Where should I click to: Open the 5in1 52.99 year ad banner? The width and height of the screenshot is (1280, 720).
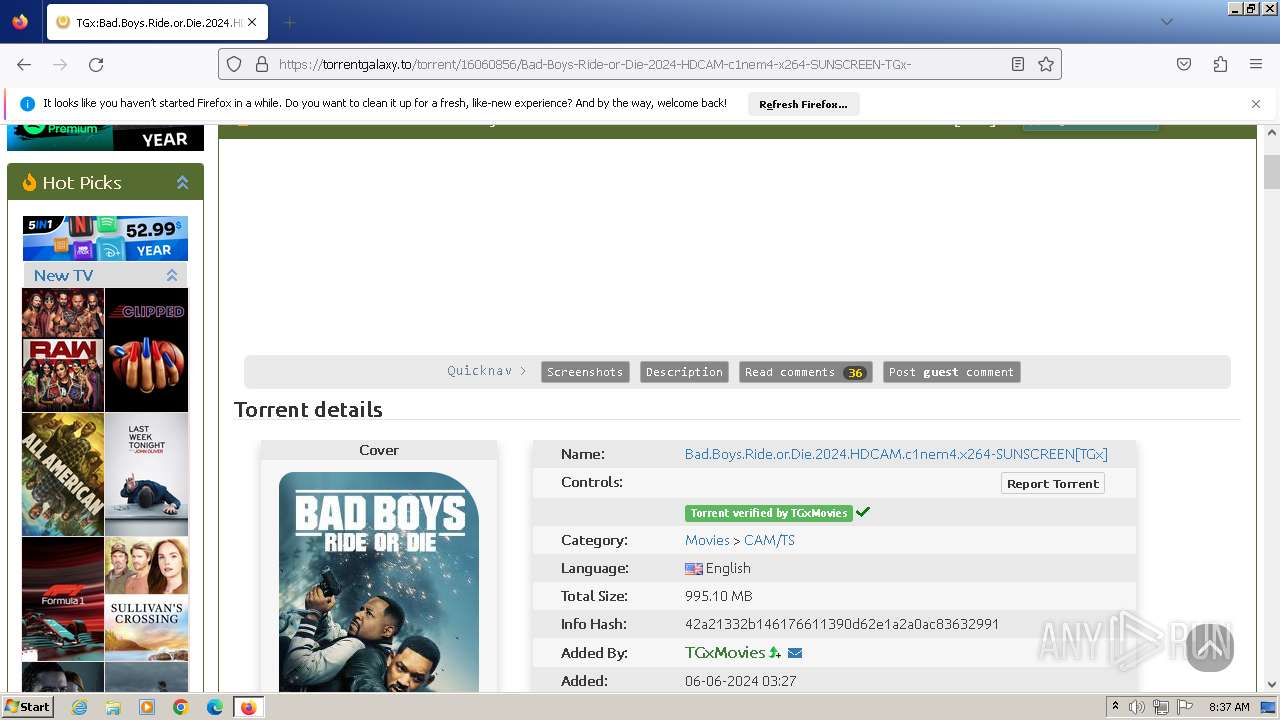(x=105, y=238)
